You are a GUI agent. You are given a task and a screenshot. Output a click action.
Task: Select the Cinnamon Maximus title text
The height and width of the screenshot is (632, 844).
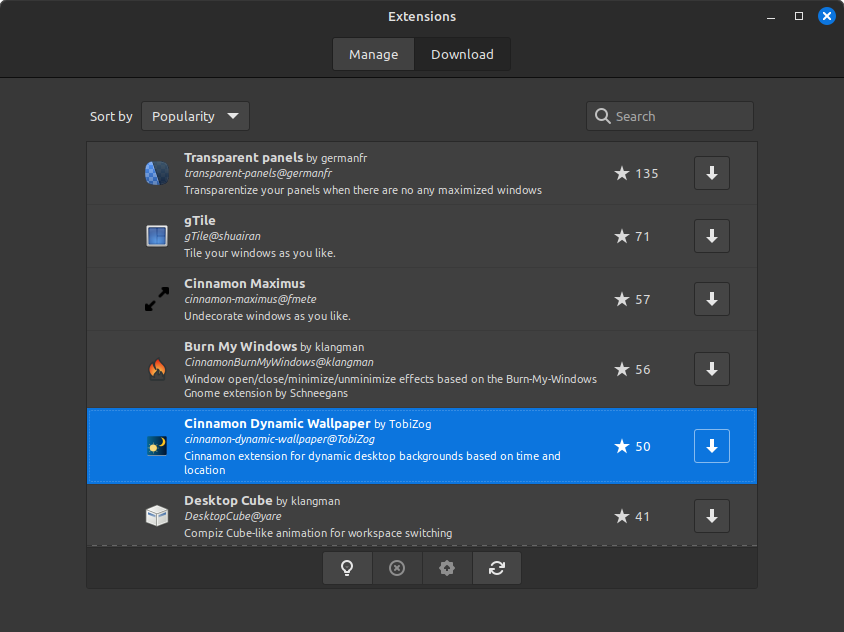pyautogui.click(x=244, y=284)
